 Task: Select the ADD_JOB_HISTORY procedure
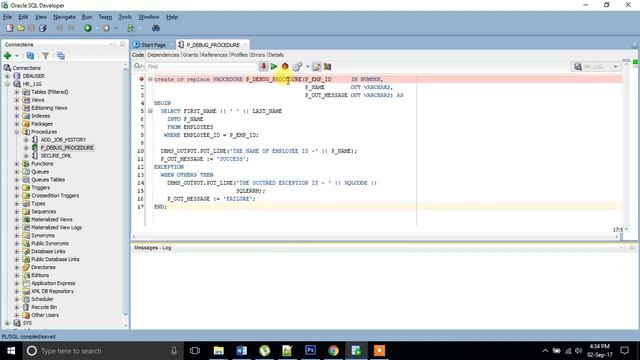click(x=63, y=140)
